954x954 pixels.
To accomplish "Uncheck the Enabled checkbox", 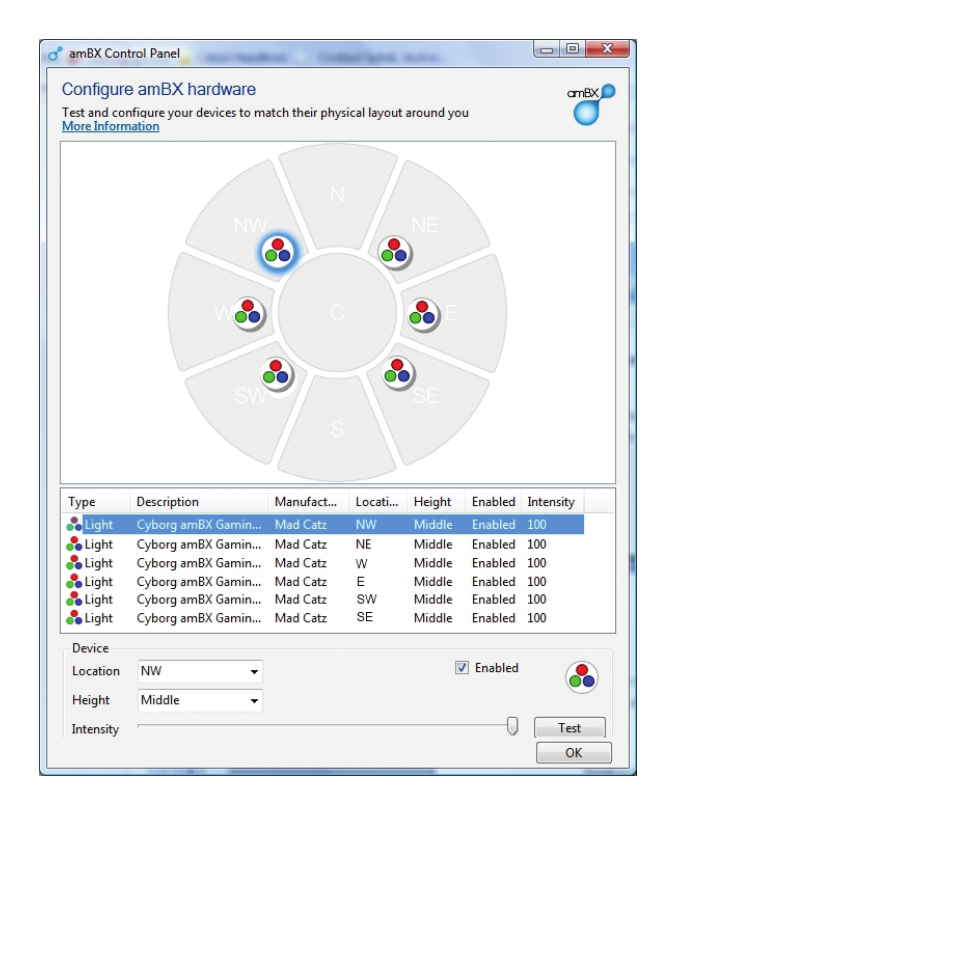I will click(x=462, y=668).
